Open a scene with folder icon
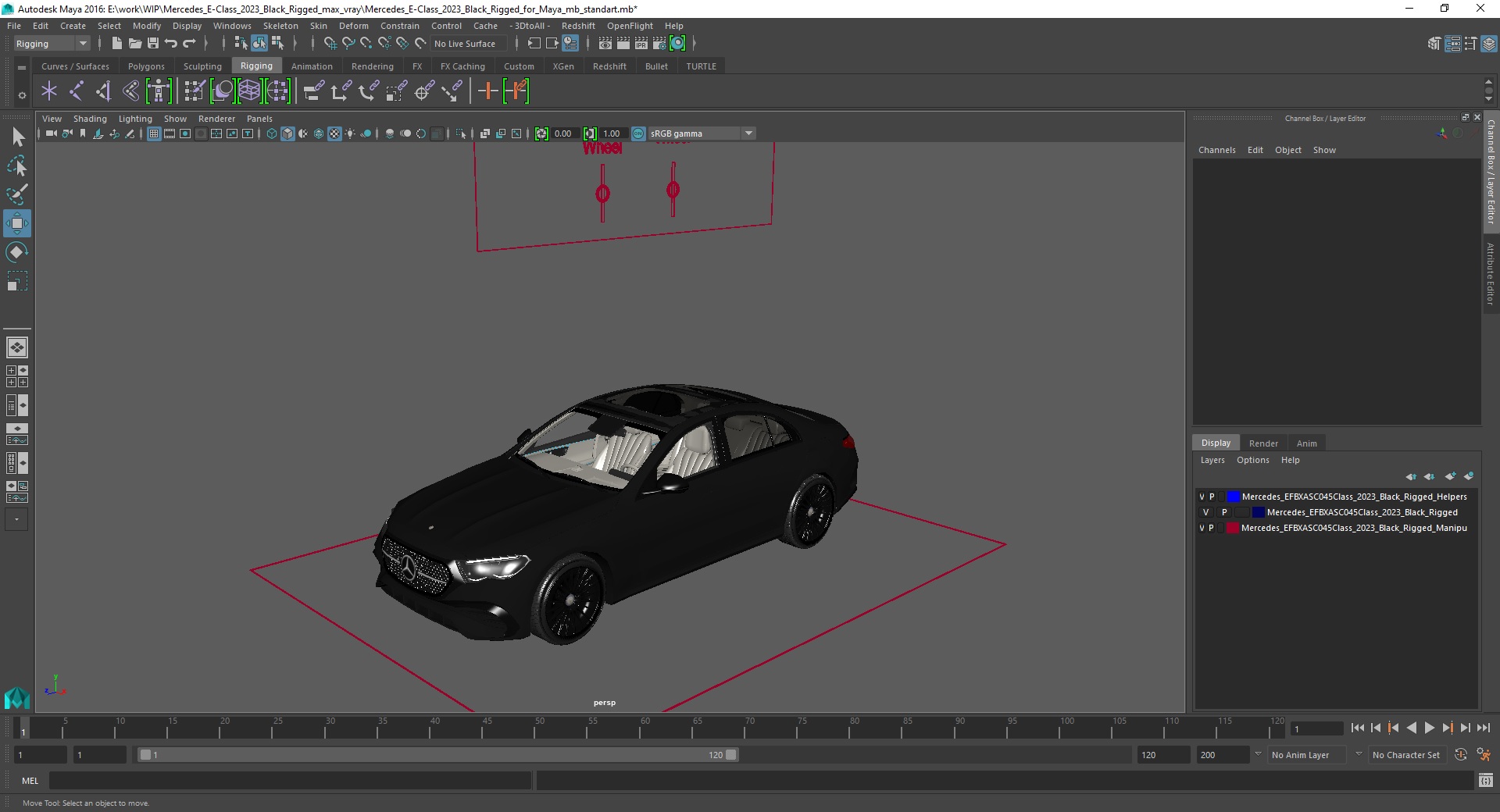Screen dimensions: 1500x812 coord(134,44)
